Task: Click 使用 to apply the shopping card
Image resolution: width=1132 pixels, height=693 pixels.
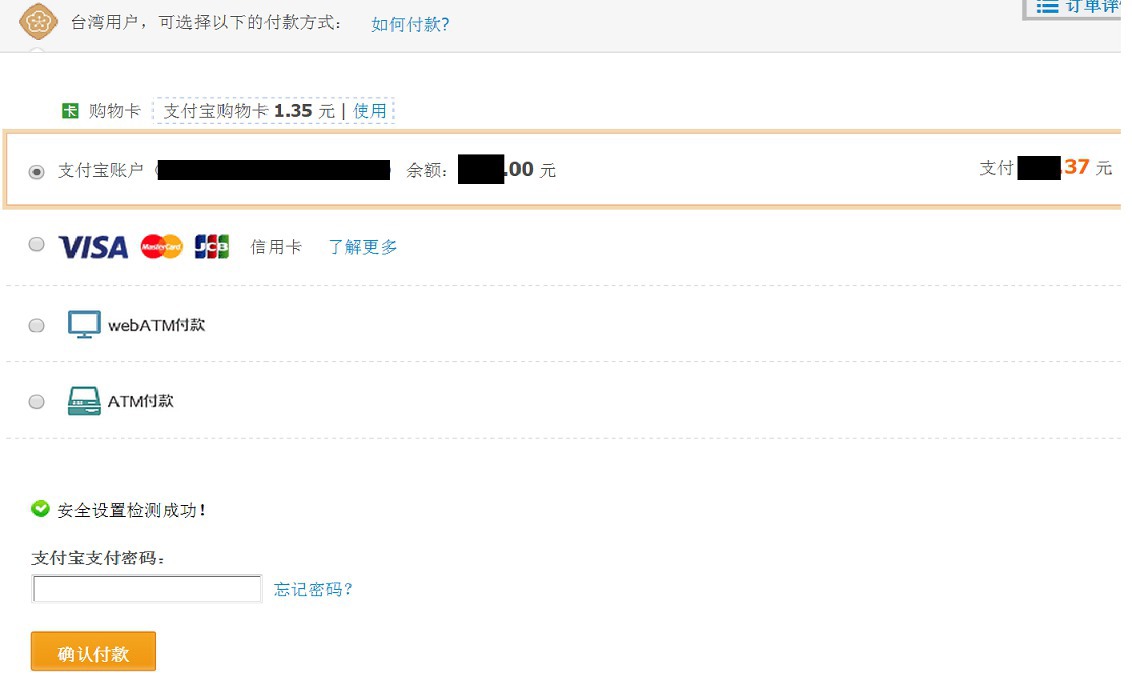Action: pos(370,110)
